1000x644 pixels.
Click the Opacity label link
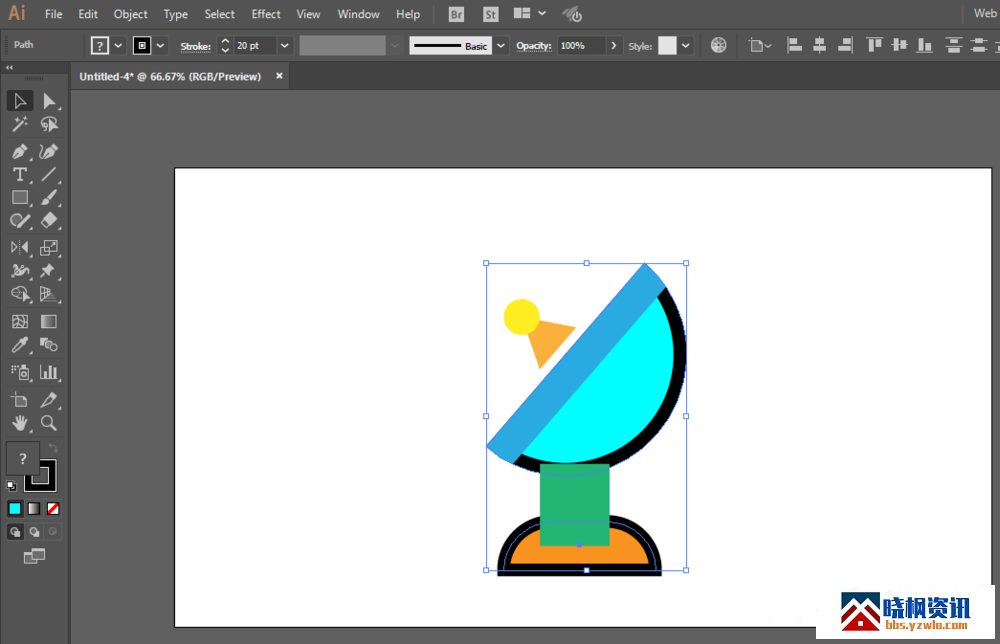534,46
